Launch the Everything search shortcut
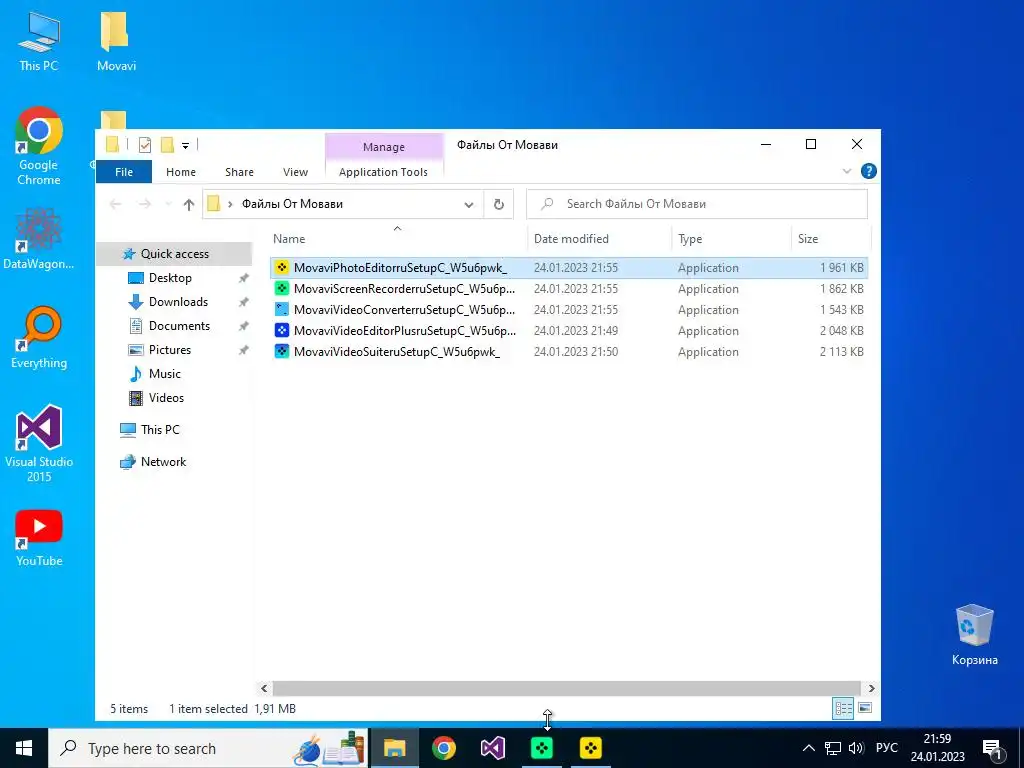1024x768 pixels. (39, 338)
